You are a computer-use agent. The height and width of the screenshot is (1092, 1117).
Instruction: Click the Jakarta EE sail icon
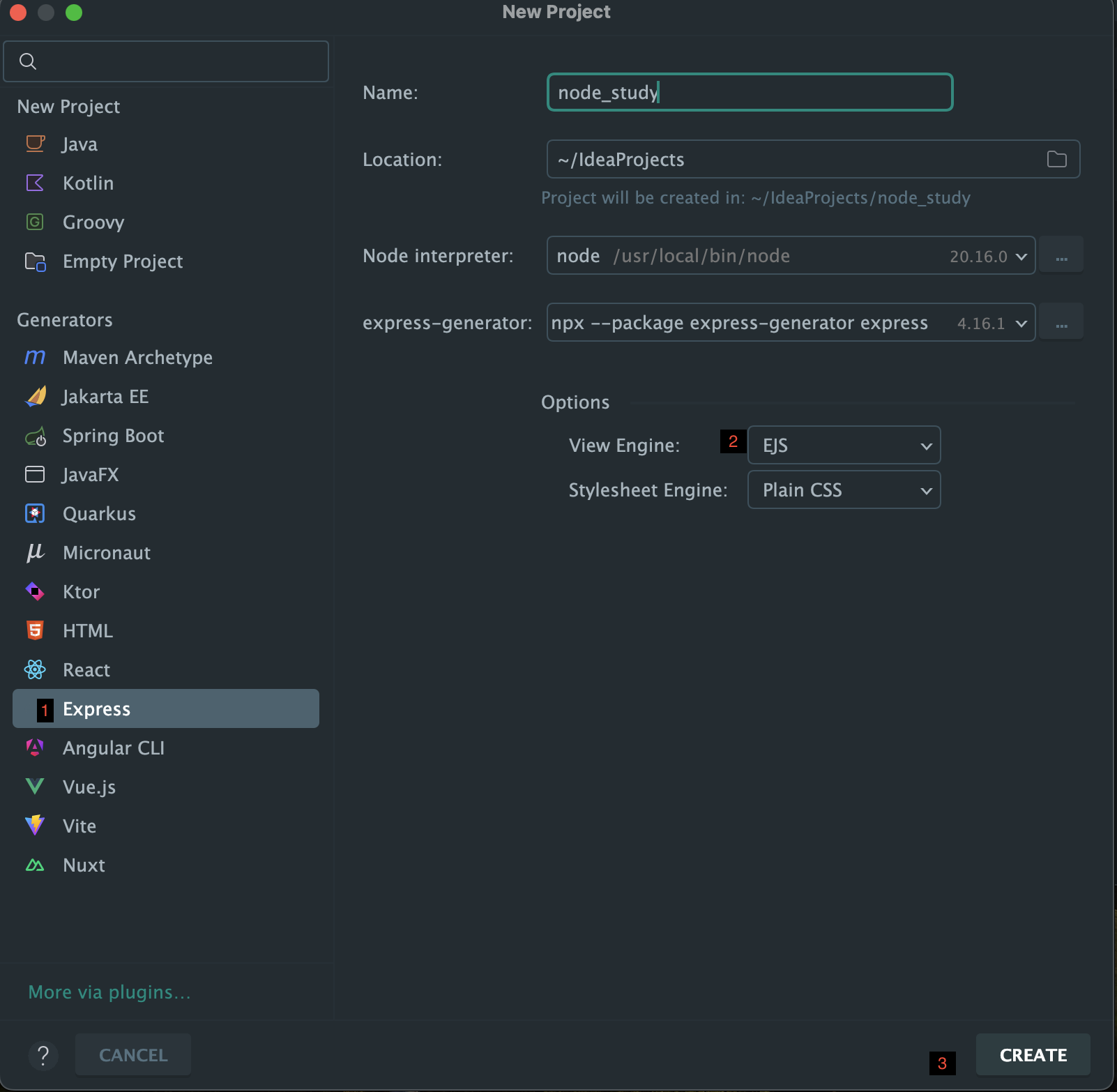click(35, 396)
